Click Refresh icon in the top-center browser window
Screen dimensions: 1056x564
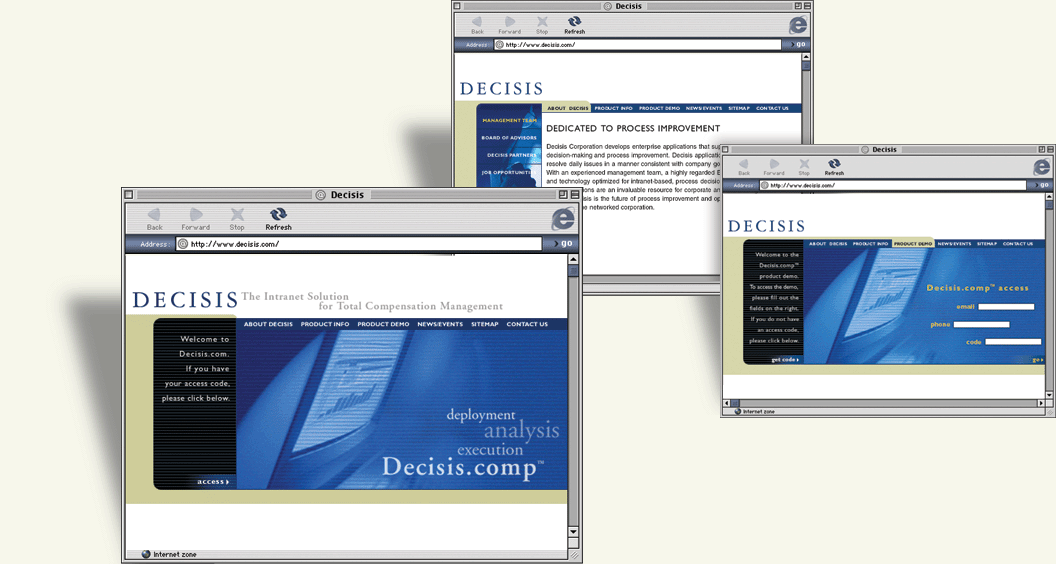tap(574, 21)
